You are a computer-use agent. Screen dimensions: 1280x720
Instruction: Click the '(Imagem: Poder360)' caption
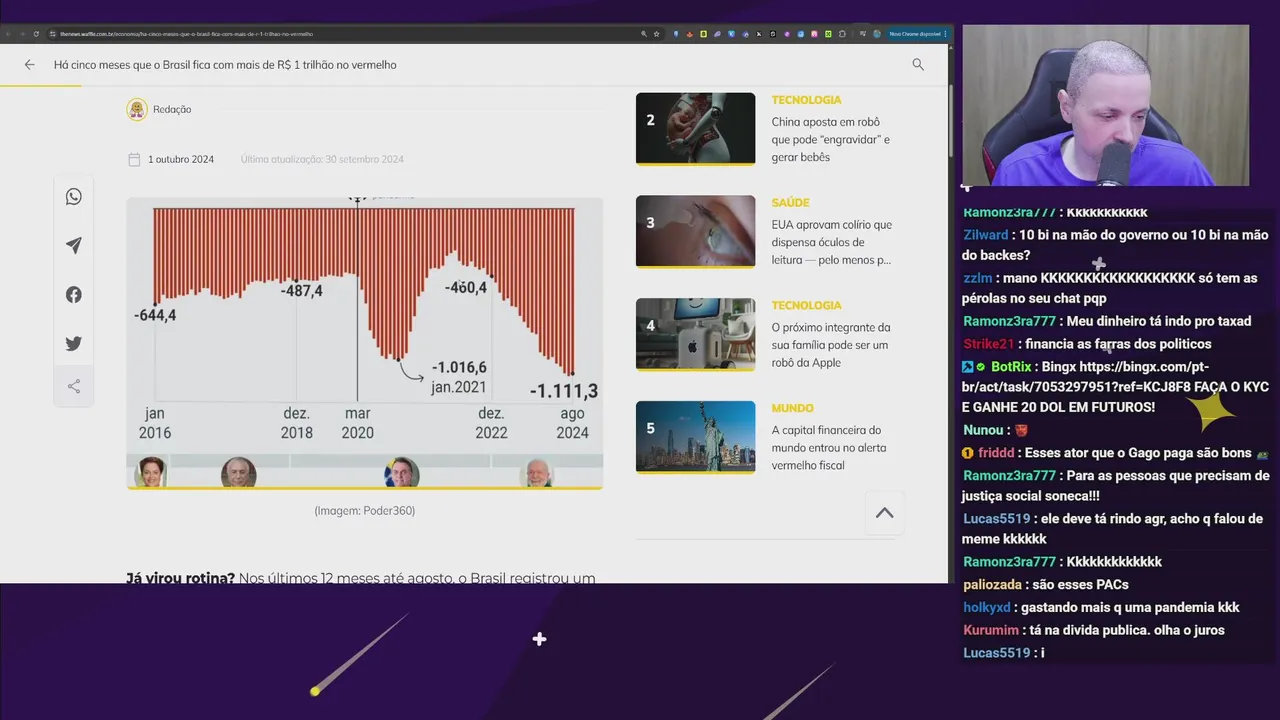[365, 511]
